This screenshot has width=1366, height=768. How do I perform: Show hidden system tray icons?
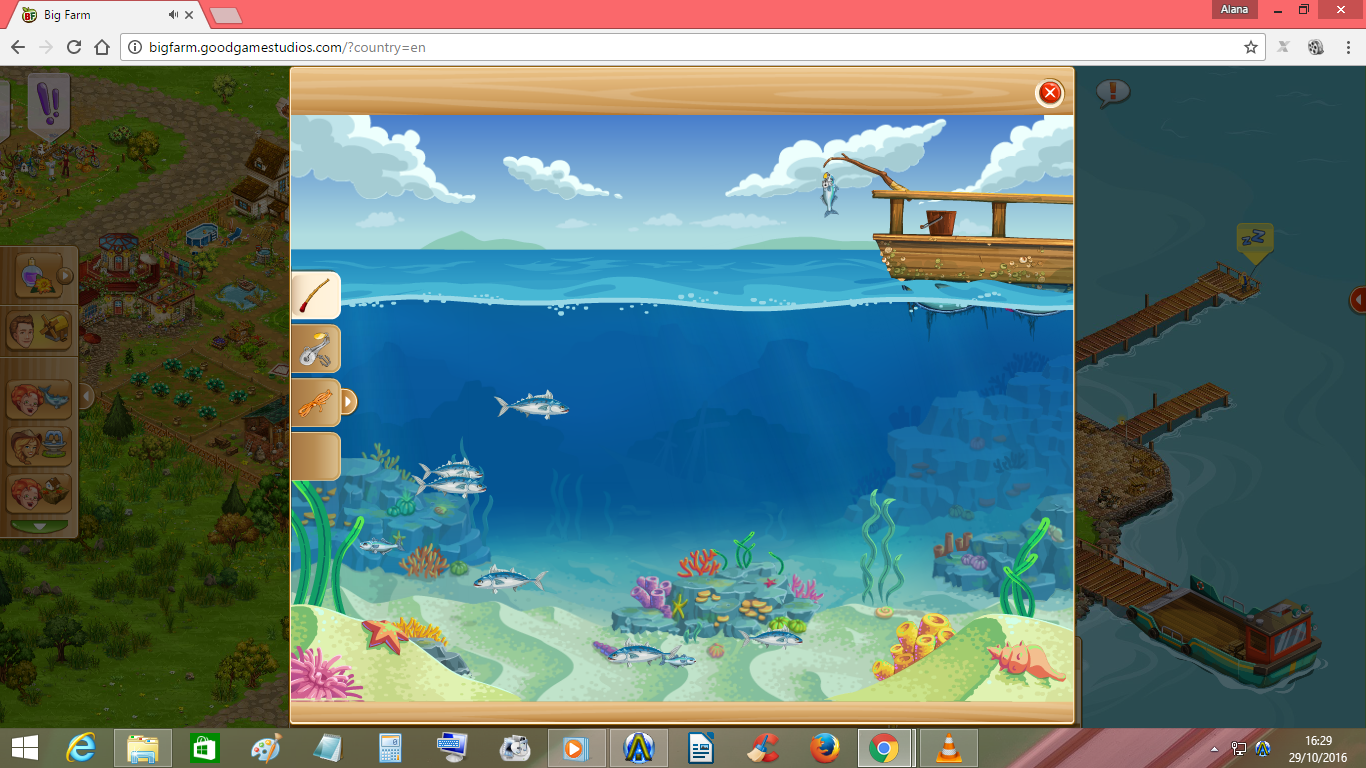tap(1215, 748)
